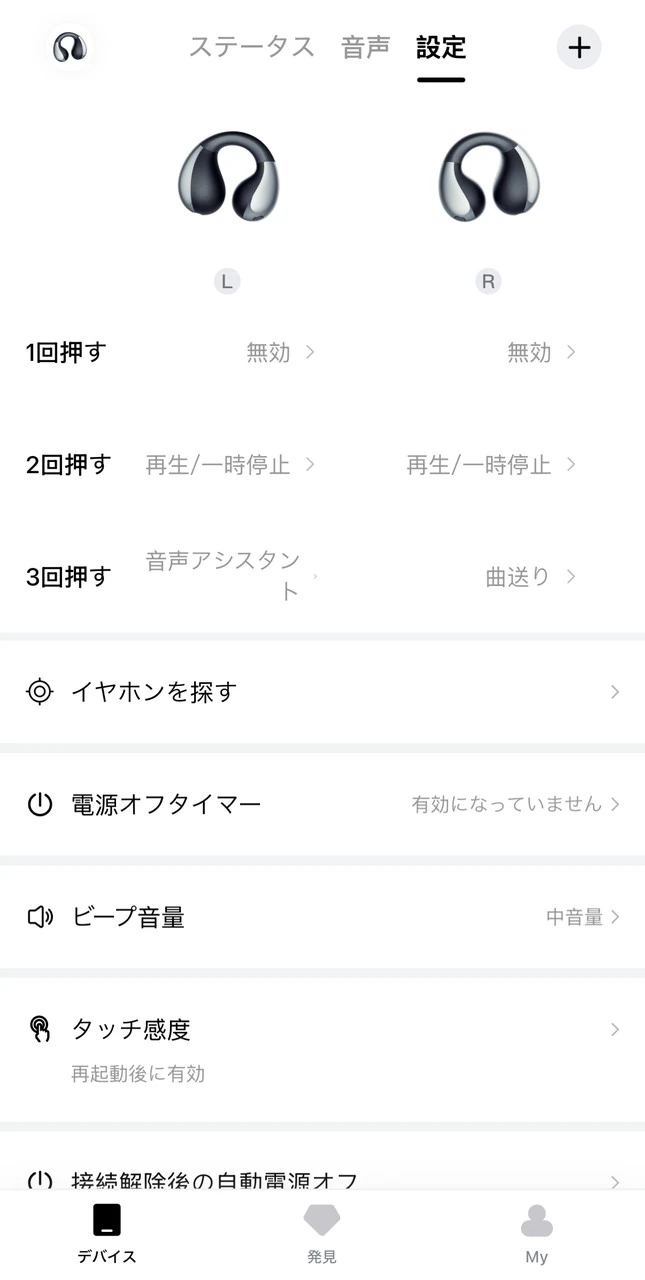The image size is (645, 1280).
Task: Open the デバイス tab in bottom bar
Action: 107,1232
